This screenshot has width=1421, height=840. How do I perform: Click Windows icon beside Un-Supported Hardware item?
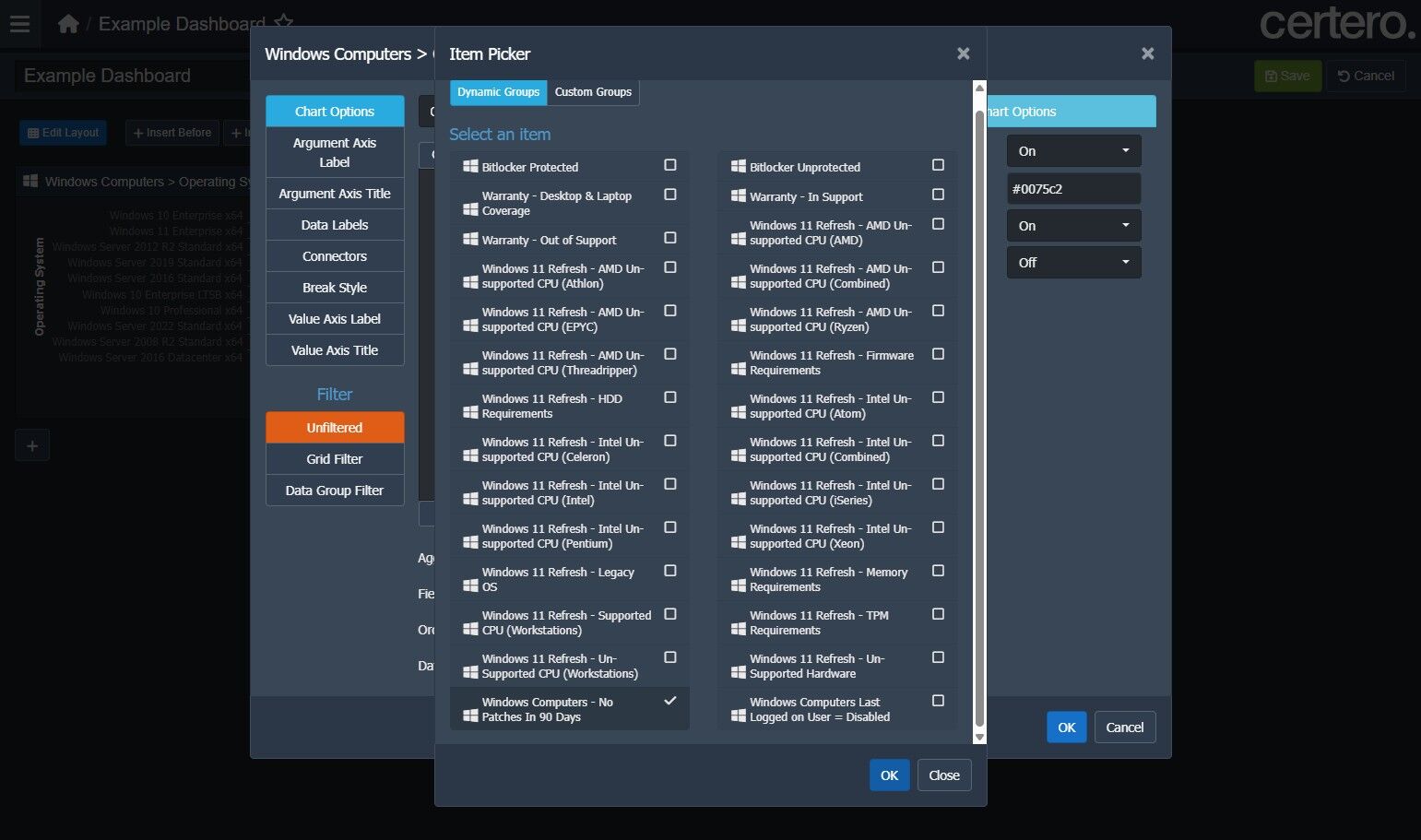pyautogui.click(x=739, y=672)
